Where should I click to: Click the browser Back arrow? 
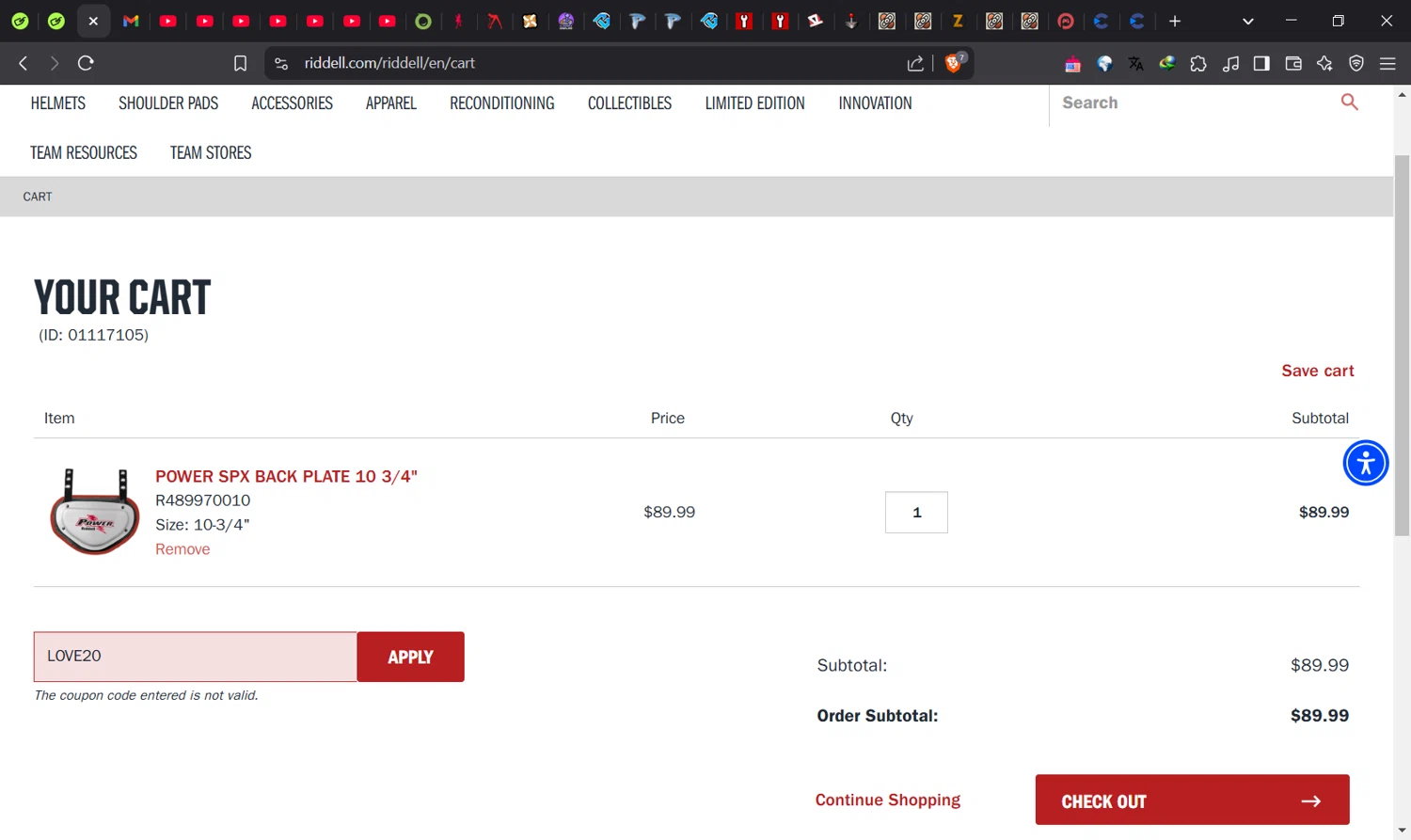(24, 63)
